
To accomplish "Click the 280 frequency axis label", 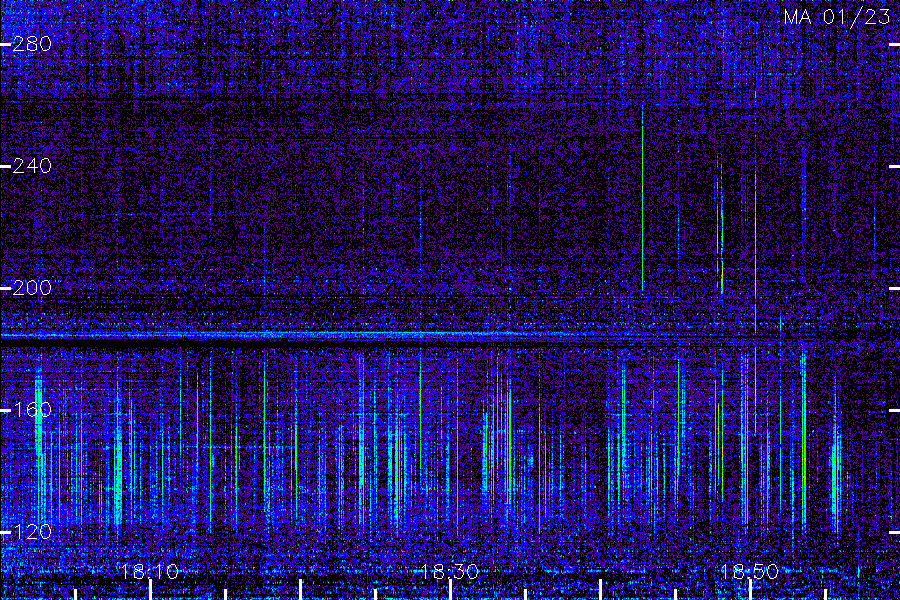I will [x=32, y=44].
